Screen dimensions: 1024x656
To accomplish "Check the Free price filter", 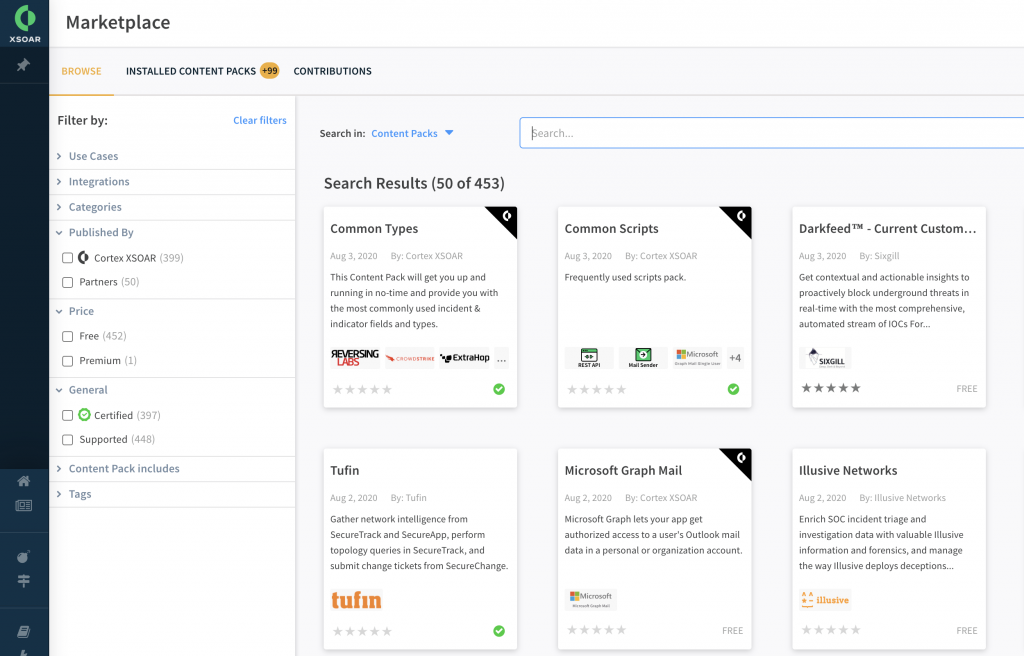I will 67,336.
